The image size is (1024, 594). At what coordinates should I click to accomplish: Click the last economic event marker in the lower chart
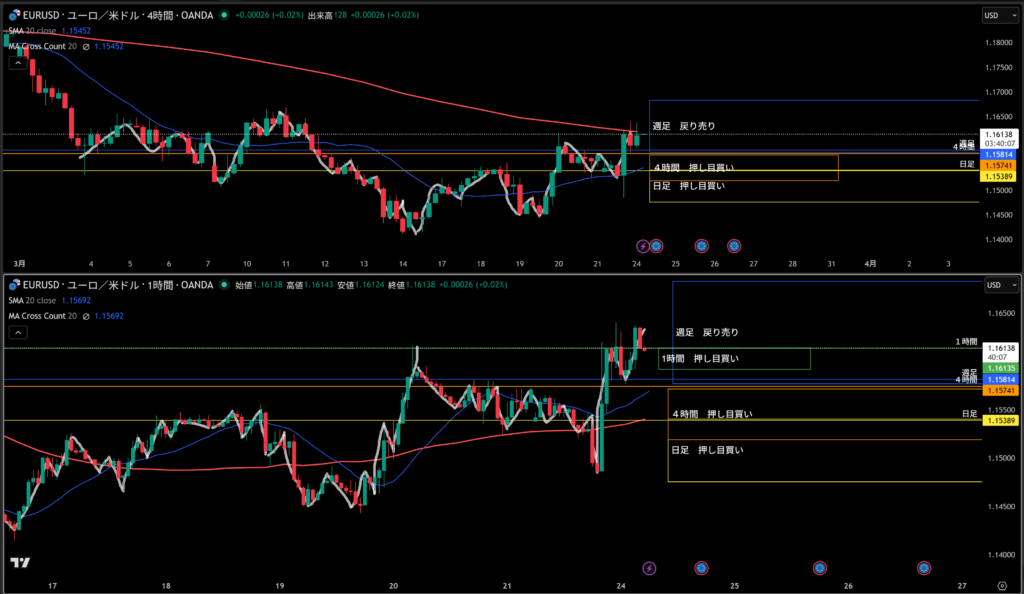923,568
